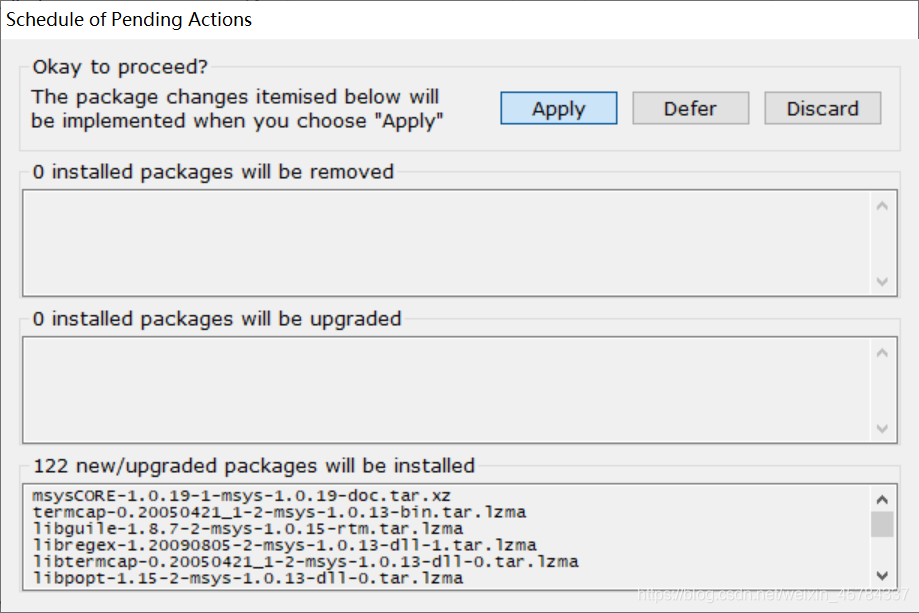Image resolution: width=919 pixels, height=613 pixels.
Task: Choose Defer to postpone changes
Action: (690, 108)
